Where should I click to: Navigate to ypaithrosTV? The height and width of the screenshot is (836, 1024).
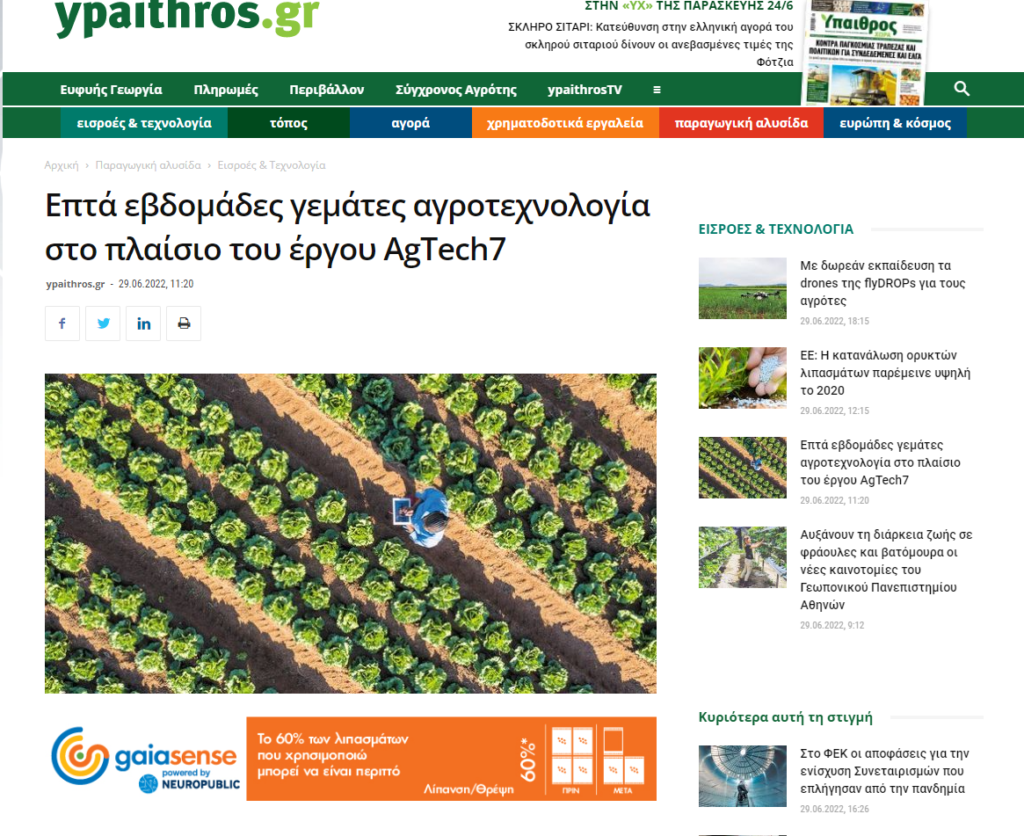[584, 89]
